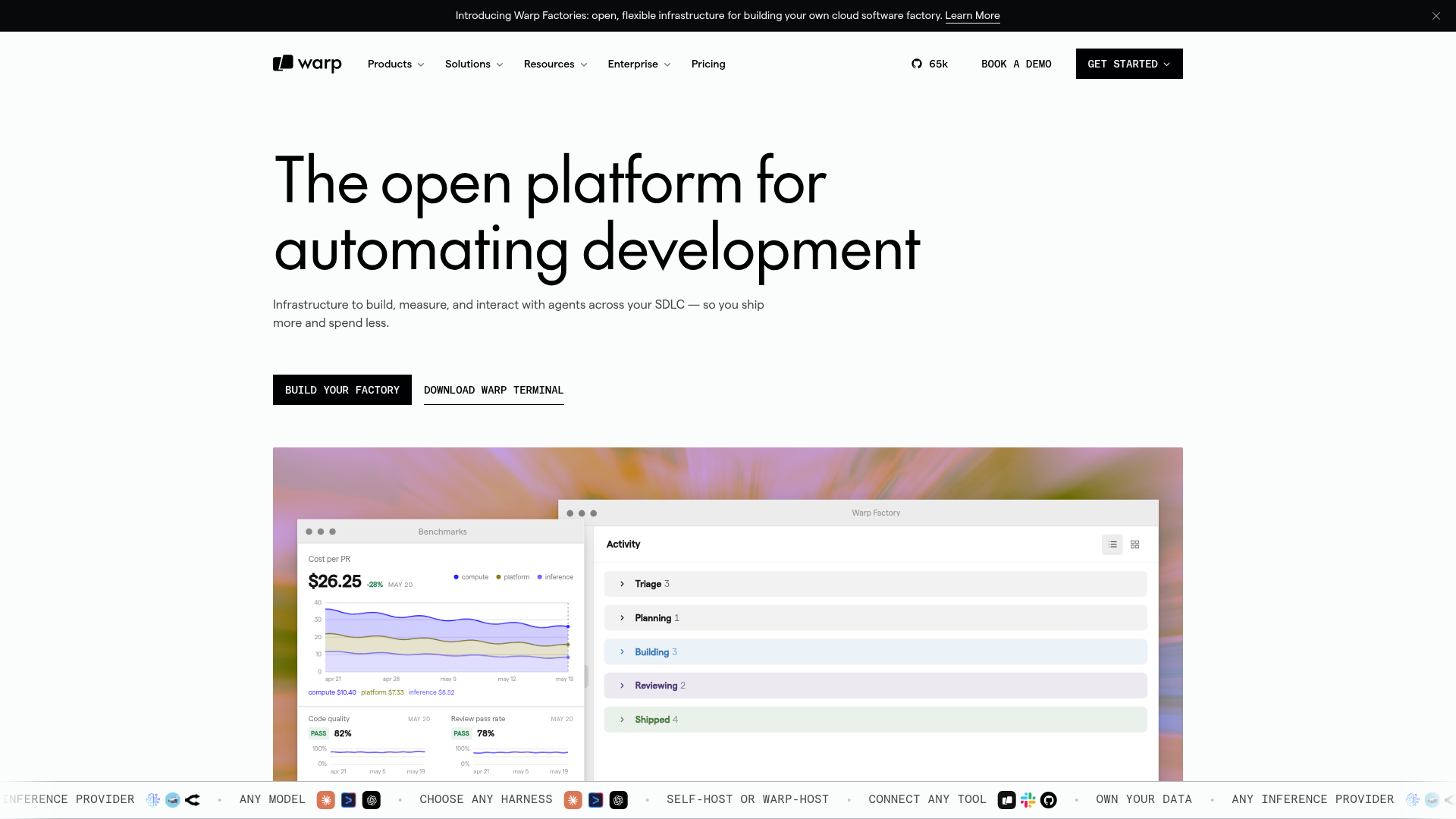Open the Resources dropdown menu
The image size is (1456, 819).
555,64
